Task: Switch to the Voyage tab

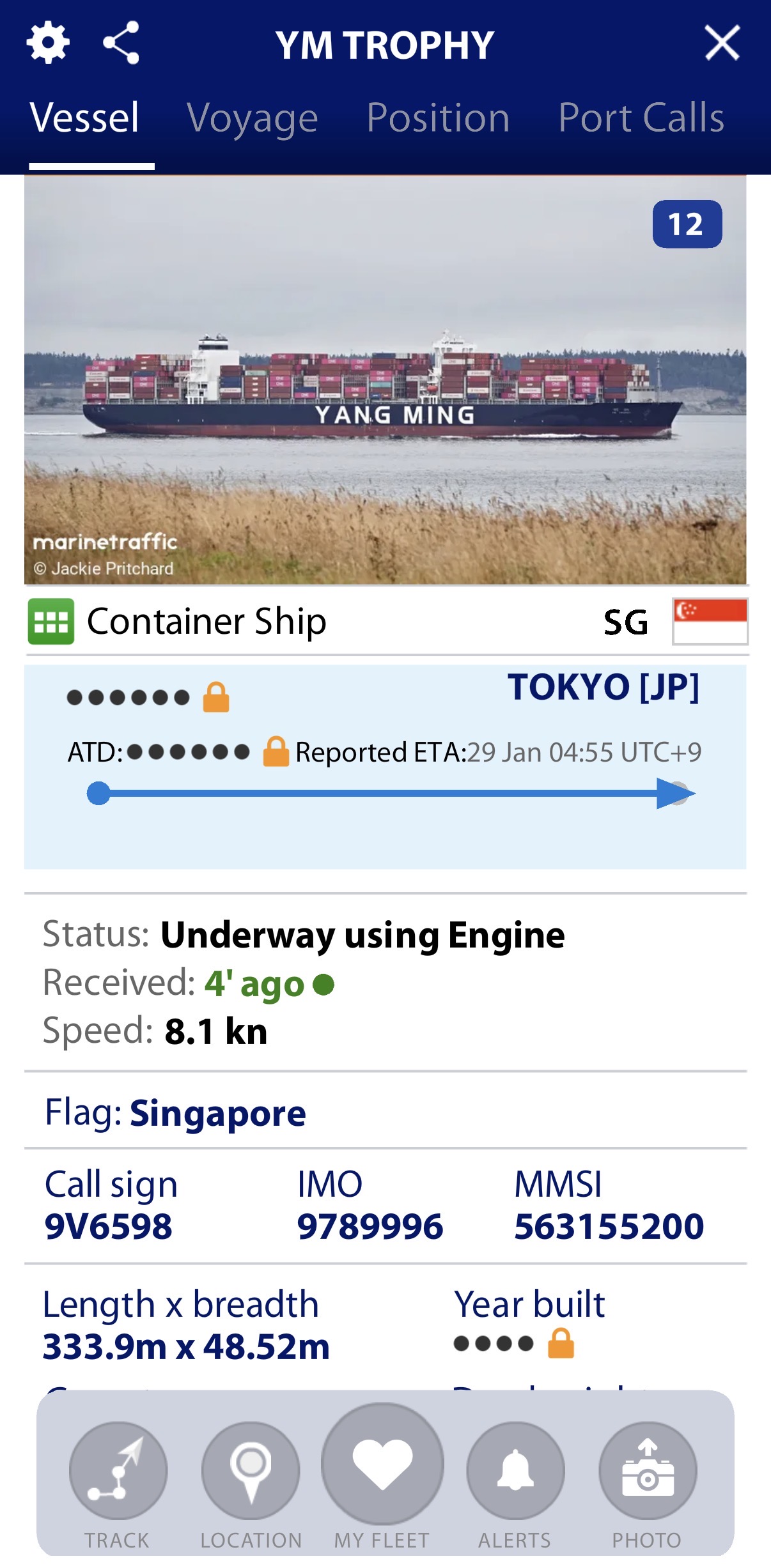Action: pos(253,118)
